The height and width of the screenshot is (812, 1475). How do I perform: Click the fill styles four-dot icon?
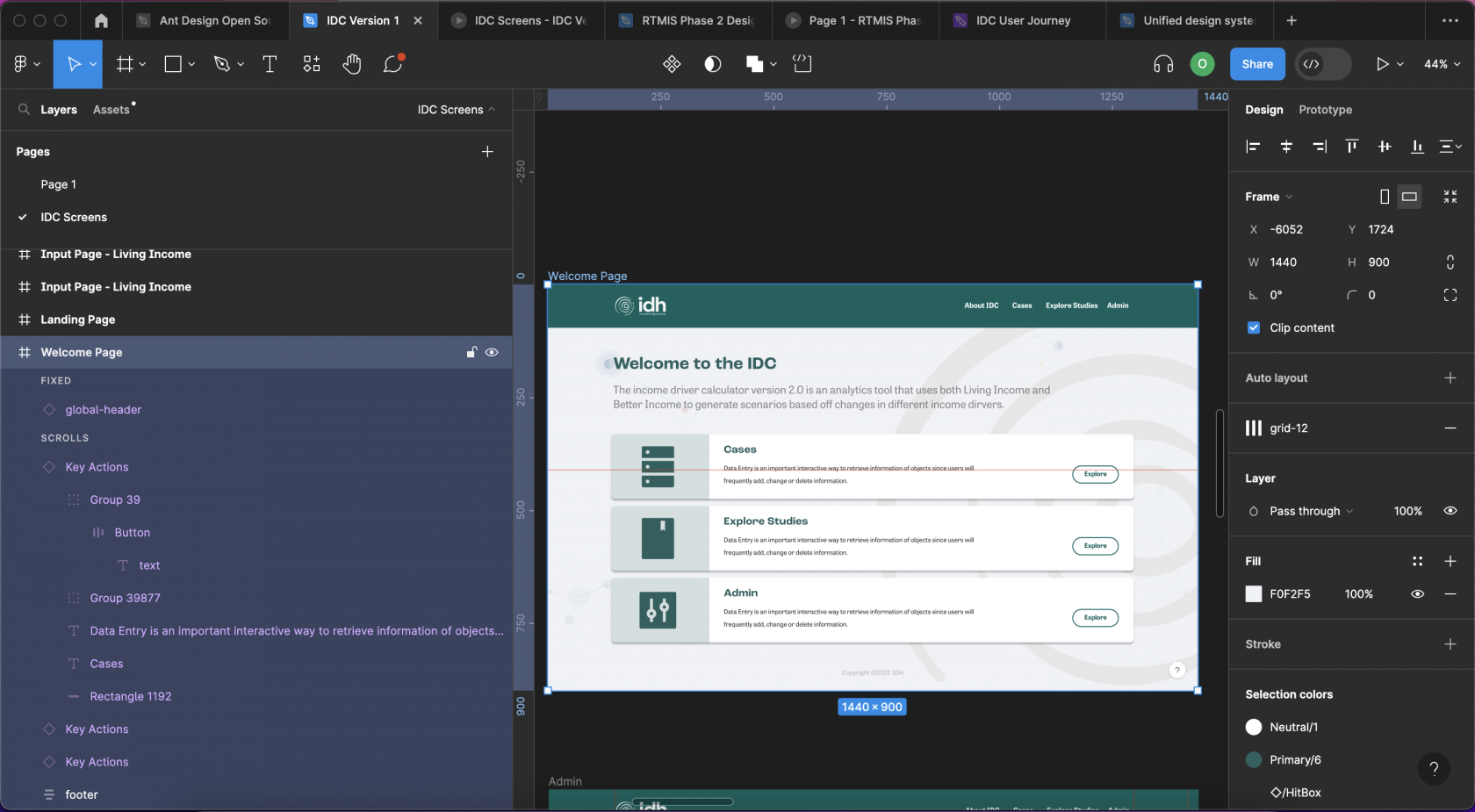1417,561
